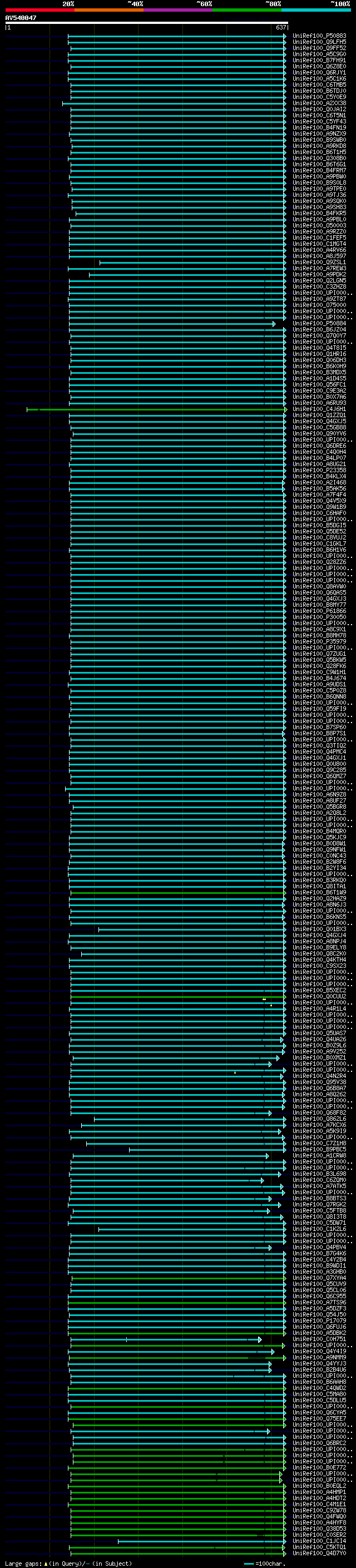Open hit UniRef100_Q9LFH5
Image resolution: width=356 pixels, height=1568 pixels.
[x=319, y=42]
